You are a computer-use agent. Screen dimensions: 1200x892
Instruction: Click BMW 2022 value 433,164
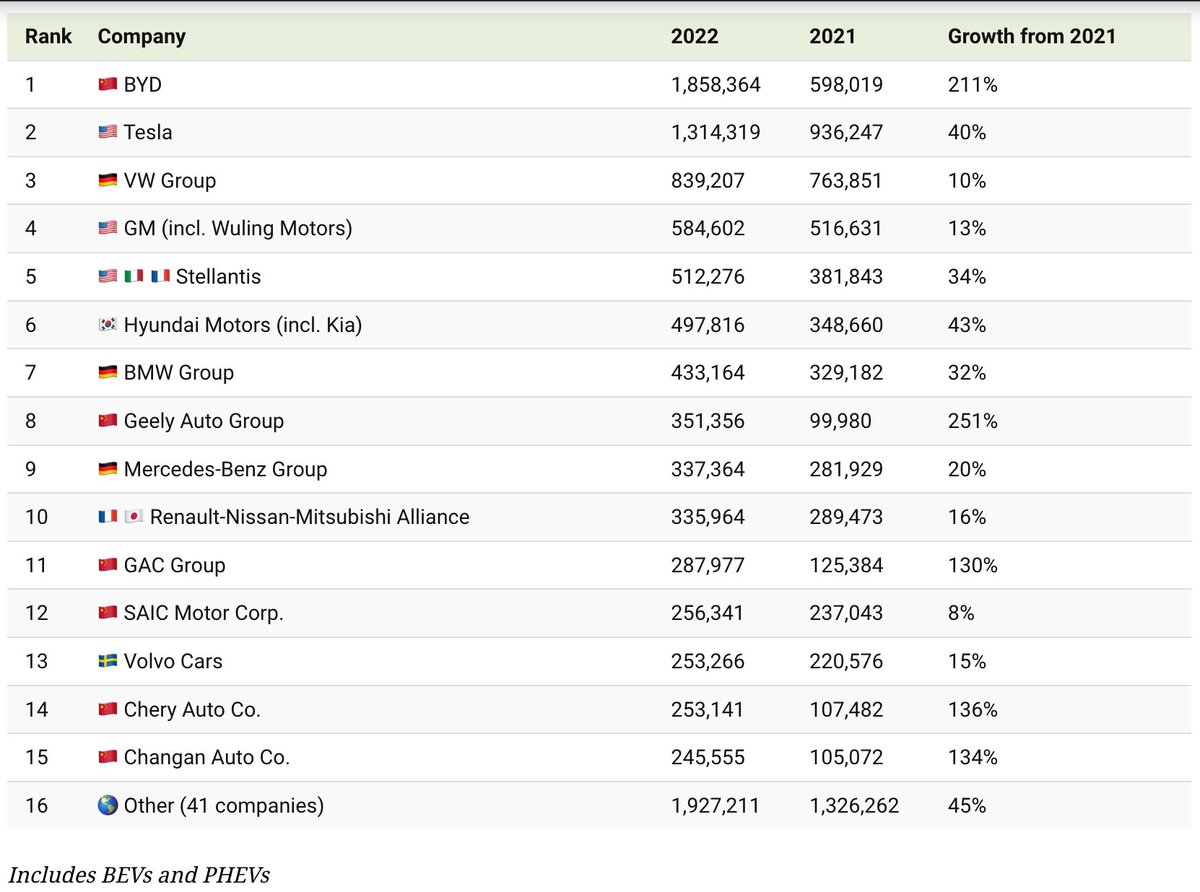click(x=708, y=373)
